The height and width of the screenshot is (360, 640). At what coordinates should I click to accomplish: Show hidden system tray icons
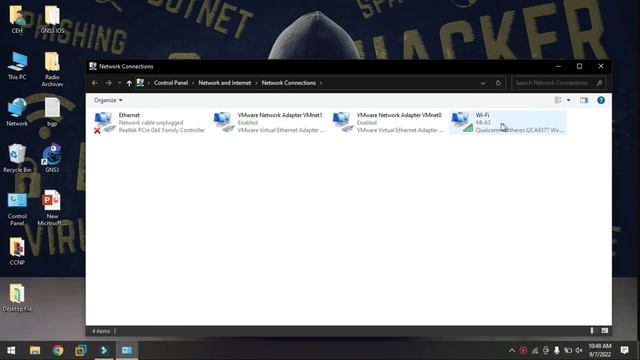tap(512, 350)
